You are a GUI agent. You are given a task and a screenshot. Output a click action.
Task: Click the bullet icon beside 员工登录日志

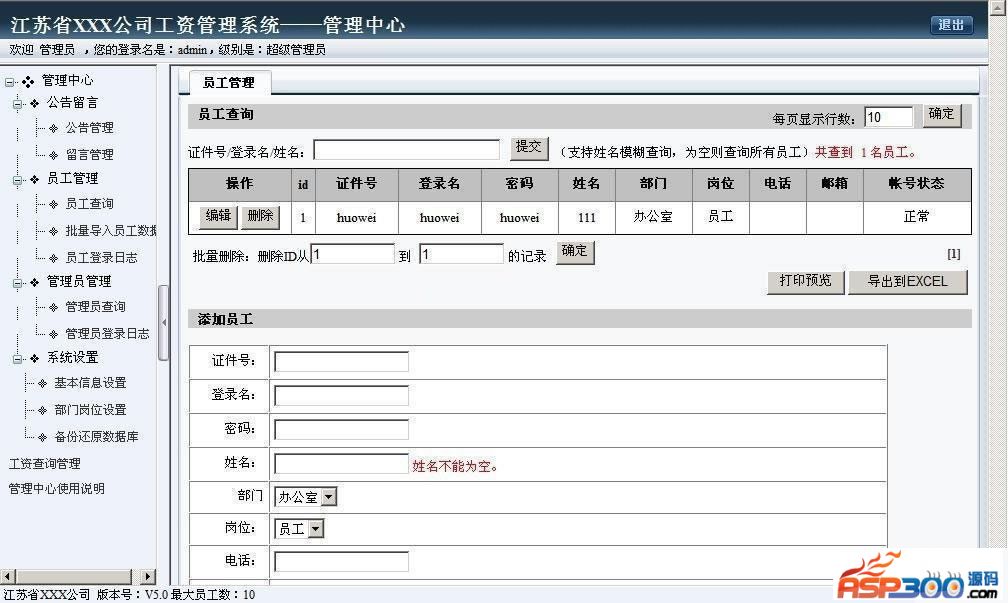(53, 258)
